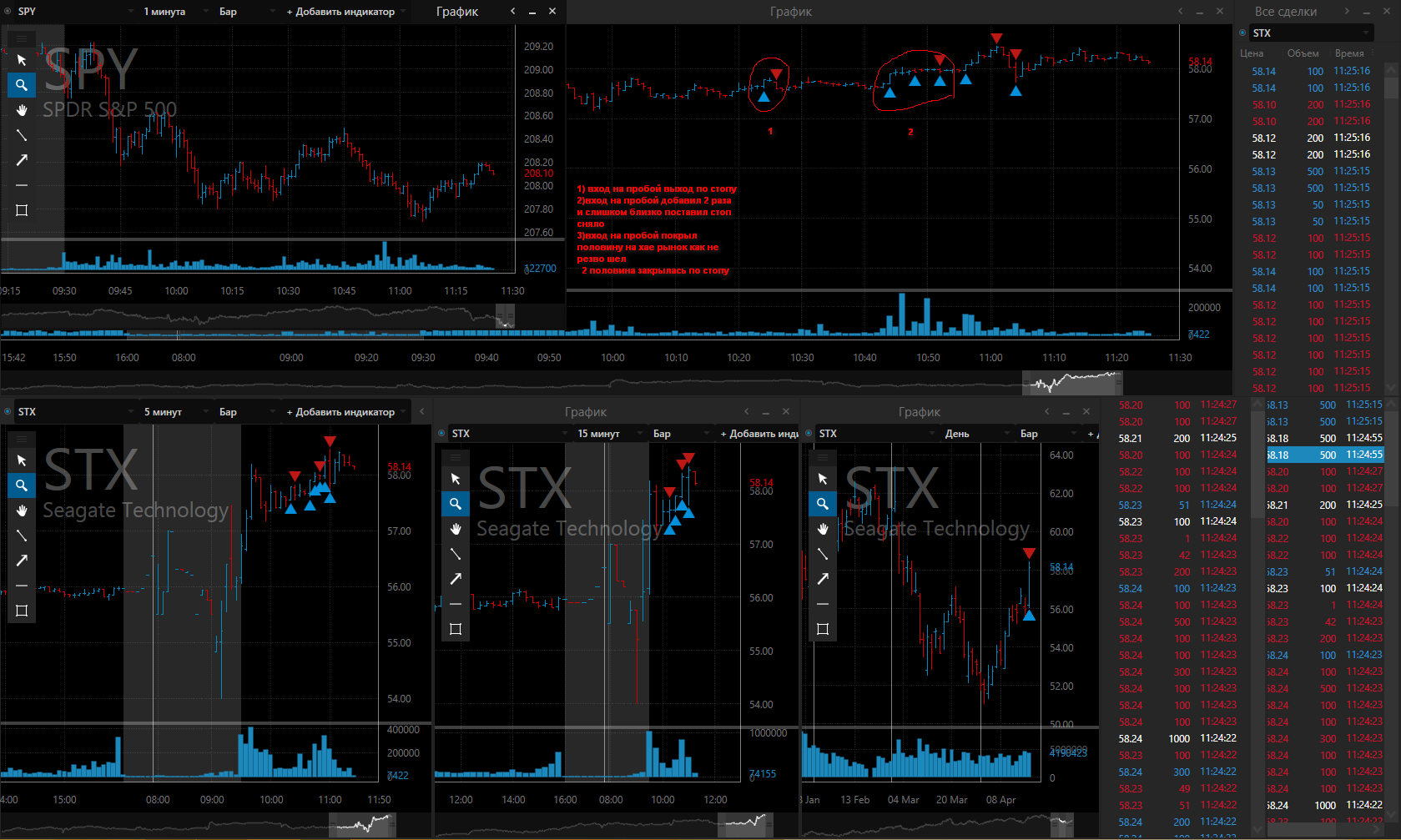Pick line tool in STX 5-minute chart
The image size is (1401, 840).
coord(22,536)
